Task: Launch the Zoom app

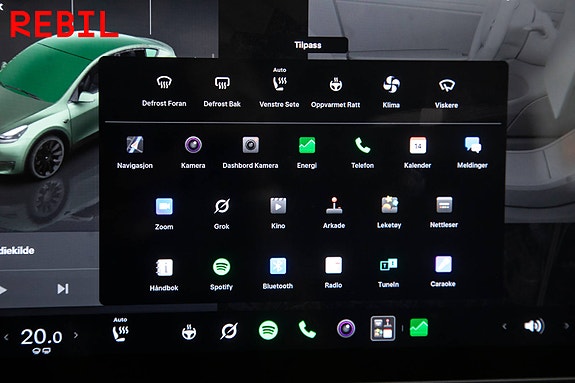Action: coord(164,214)
